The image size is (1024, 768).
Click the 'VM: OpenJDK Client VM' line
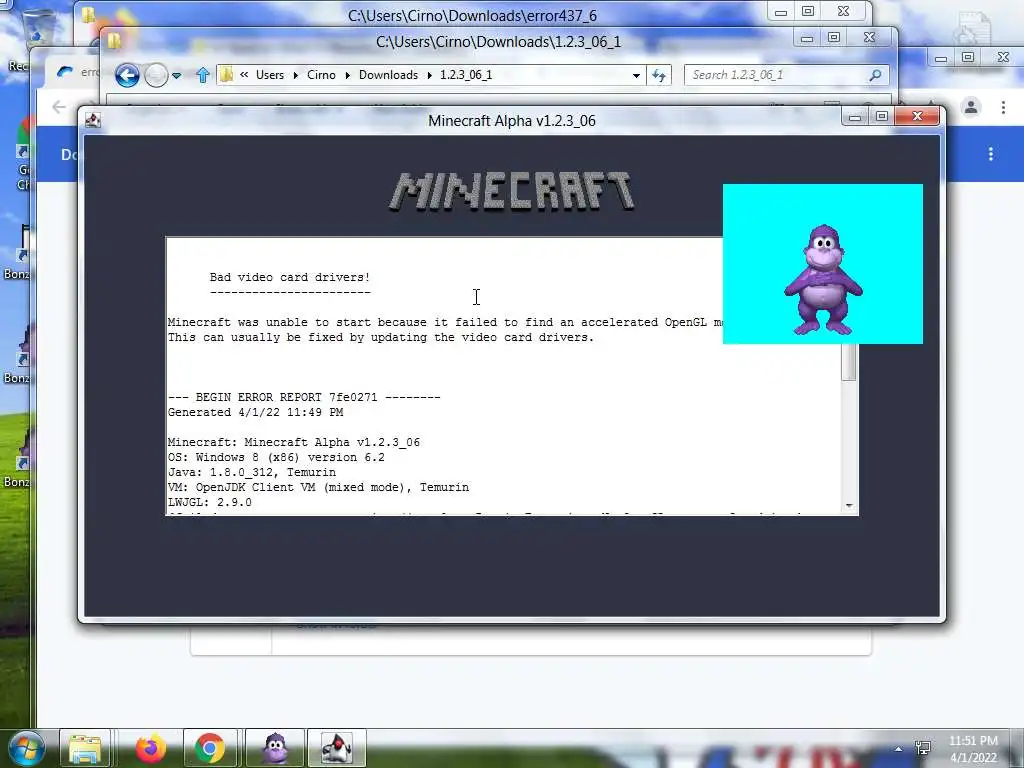click(x=319, y=487)
